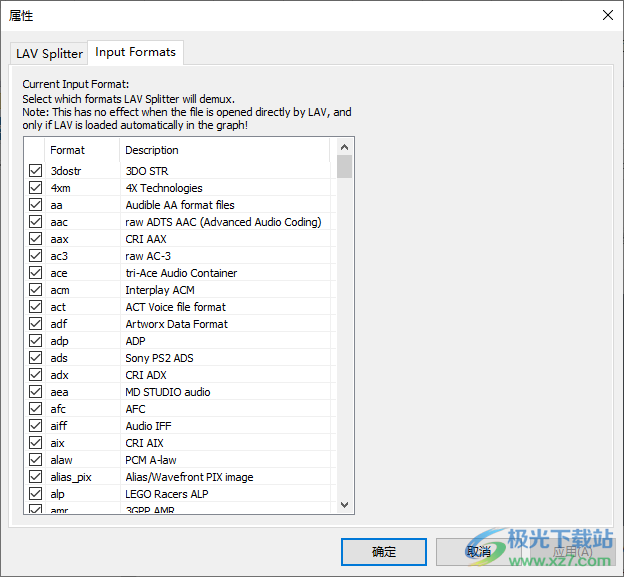This screenshot has width=624, height=577.
Task: Click the 'LEGO Racers ALP' description
Action: 167,494
